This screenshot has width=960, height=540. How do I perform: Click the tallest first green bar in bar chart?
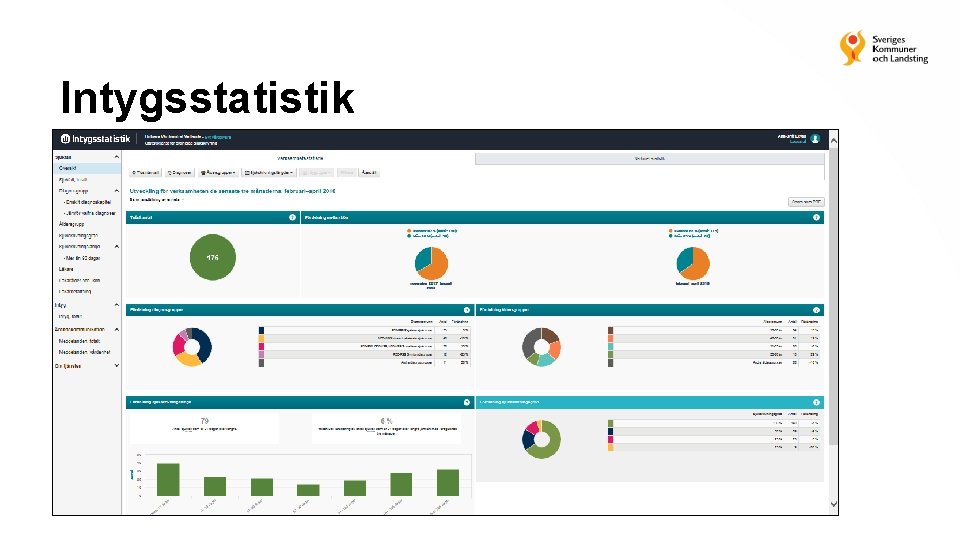pyautogui.click(x=168, y=479)
